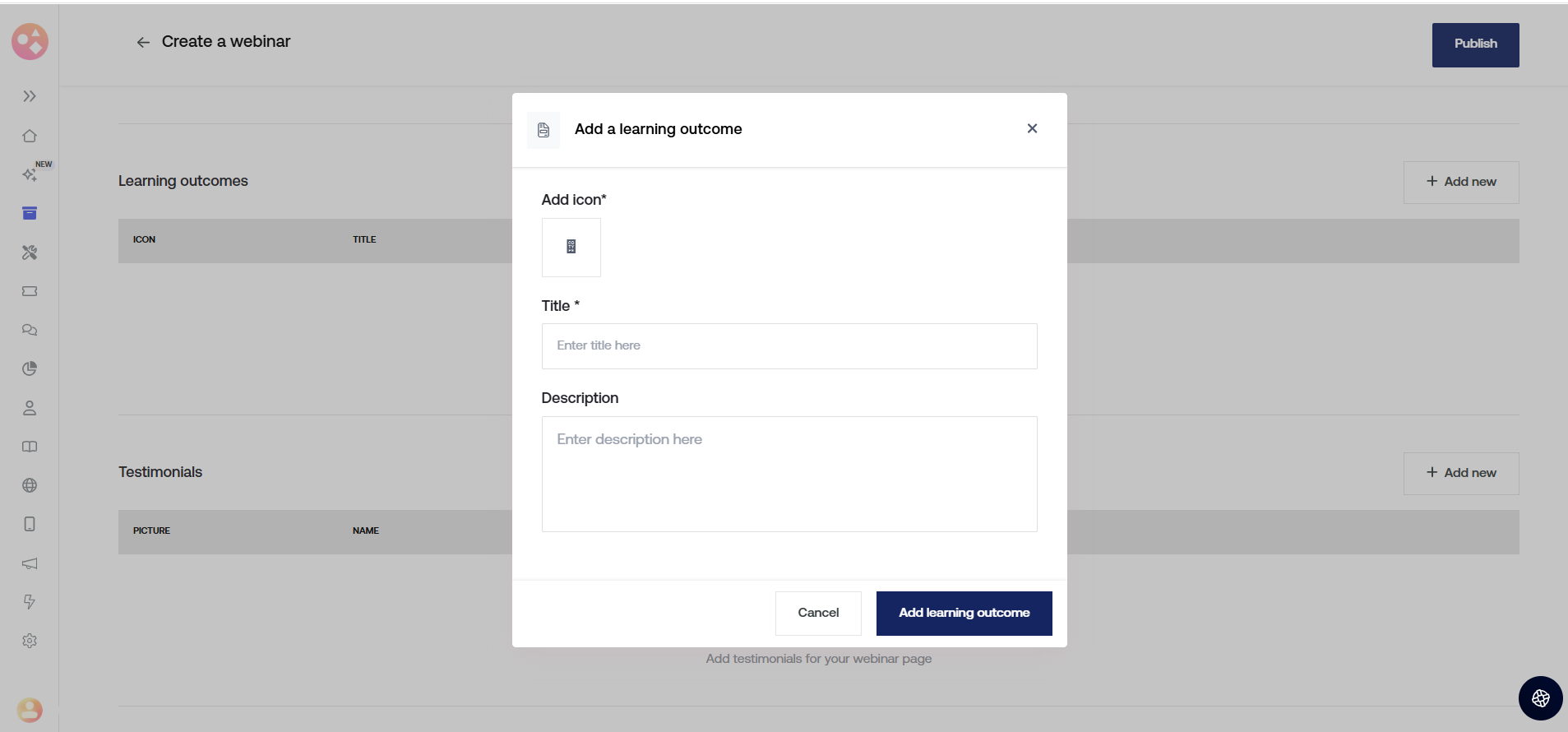Click the Add learning outcome button
The height and width of the screenshot is (732, 1568).
click(964, 614)
